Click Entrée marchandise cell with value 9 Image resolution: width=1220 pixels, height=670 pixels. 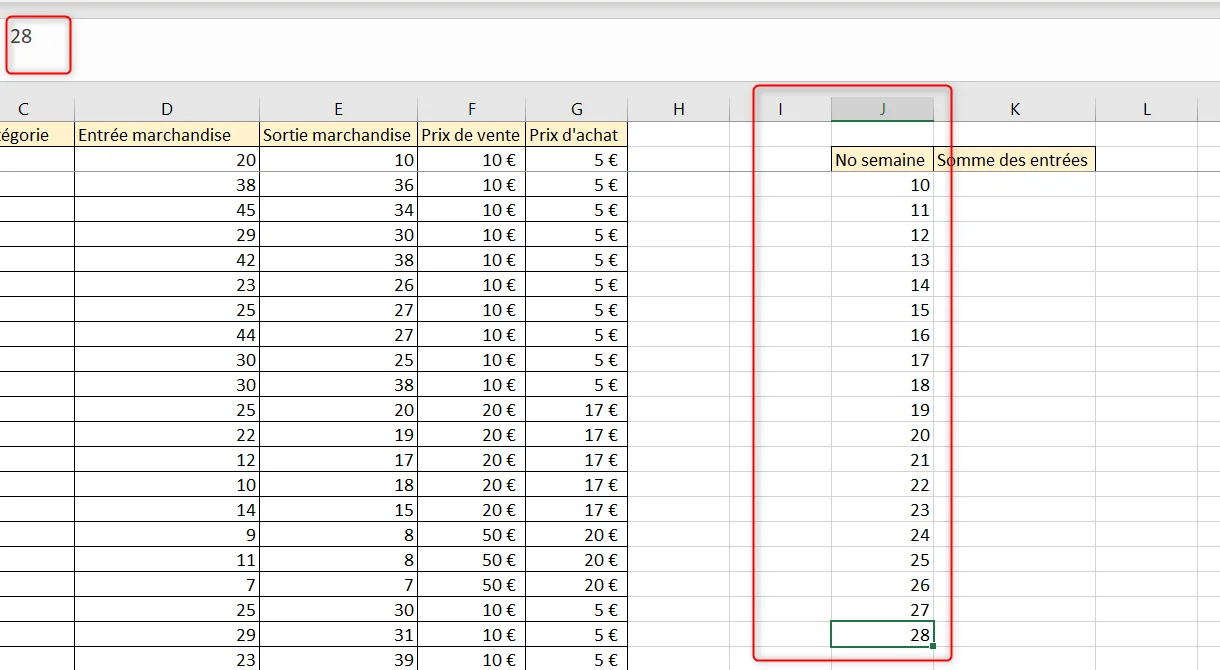click(x=167, y=535)
